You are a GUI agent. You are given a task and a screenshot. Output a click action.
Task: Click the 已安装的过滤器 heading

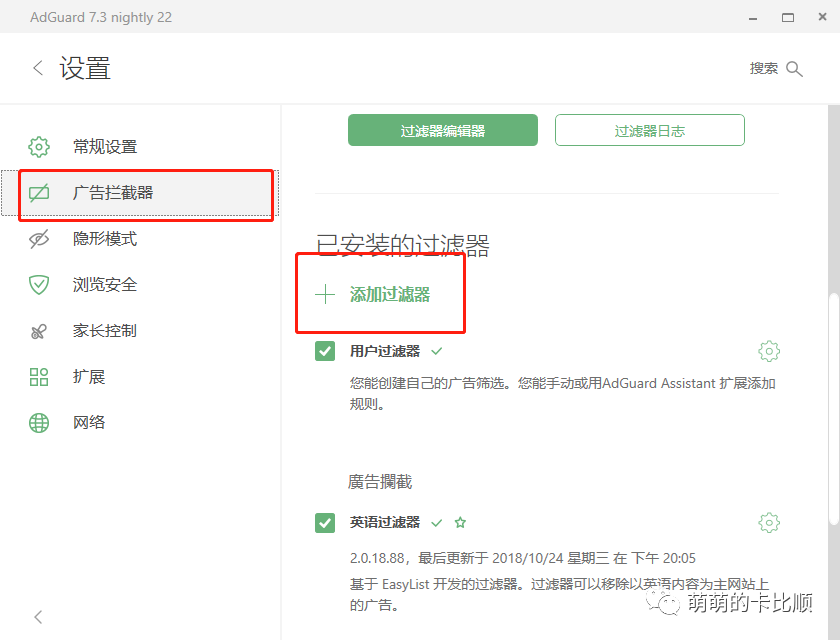pos(402,245)
